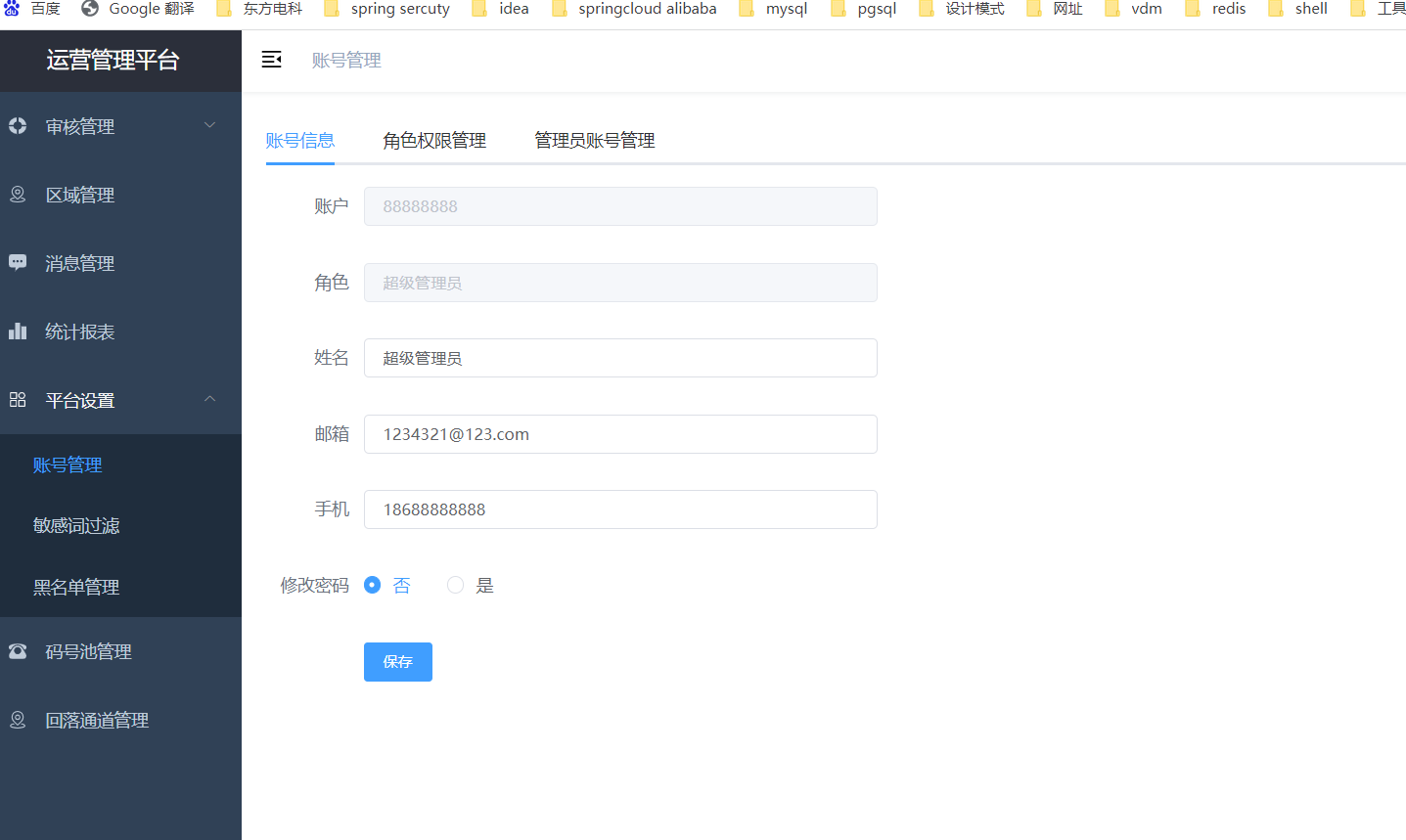
Task: Open the shell bookmark folder
Action: click(x=1298, y=9)
